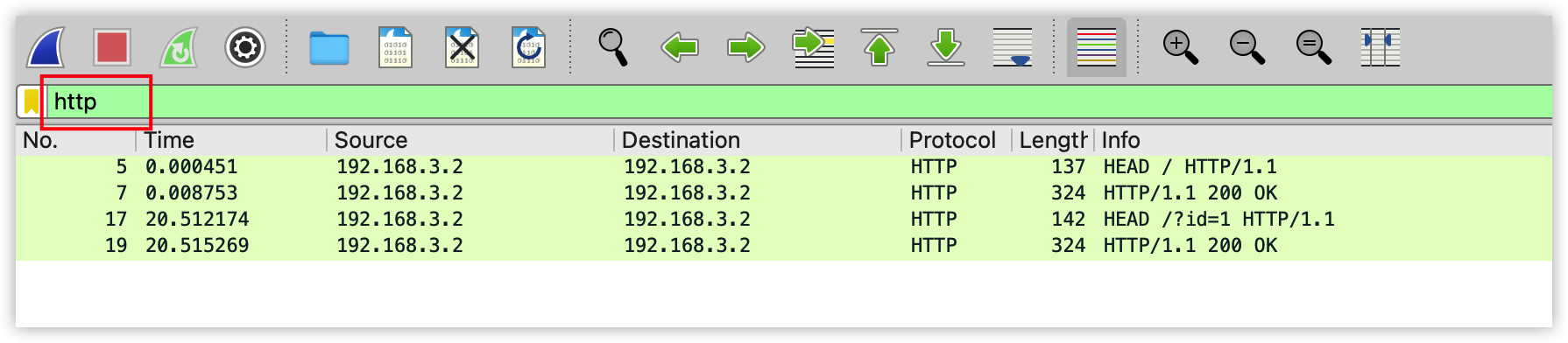Viewport: 1568px width, 343px height.
Task: Sort by the Protocol column header
Action: 956,140
